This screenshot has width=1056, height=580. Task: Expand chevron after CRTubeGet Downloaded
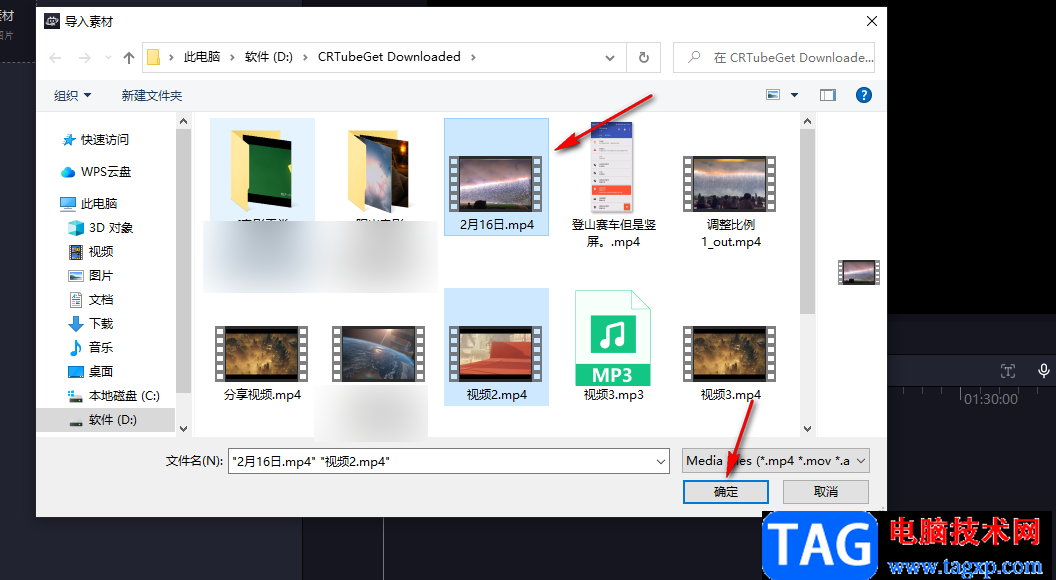click(x=473, y=58)
